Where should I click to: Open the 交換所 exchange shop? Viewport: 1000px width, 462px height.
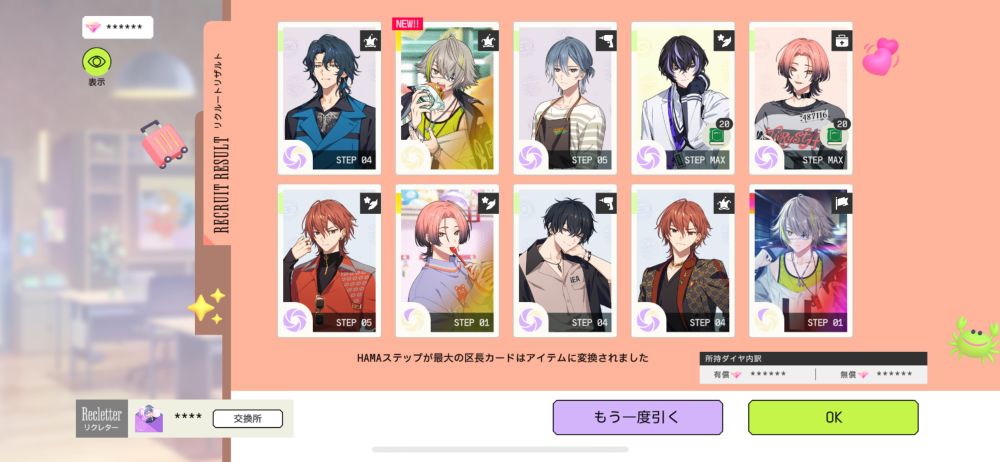tap(247, 419)
